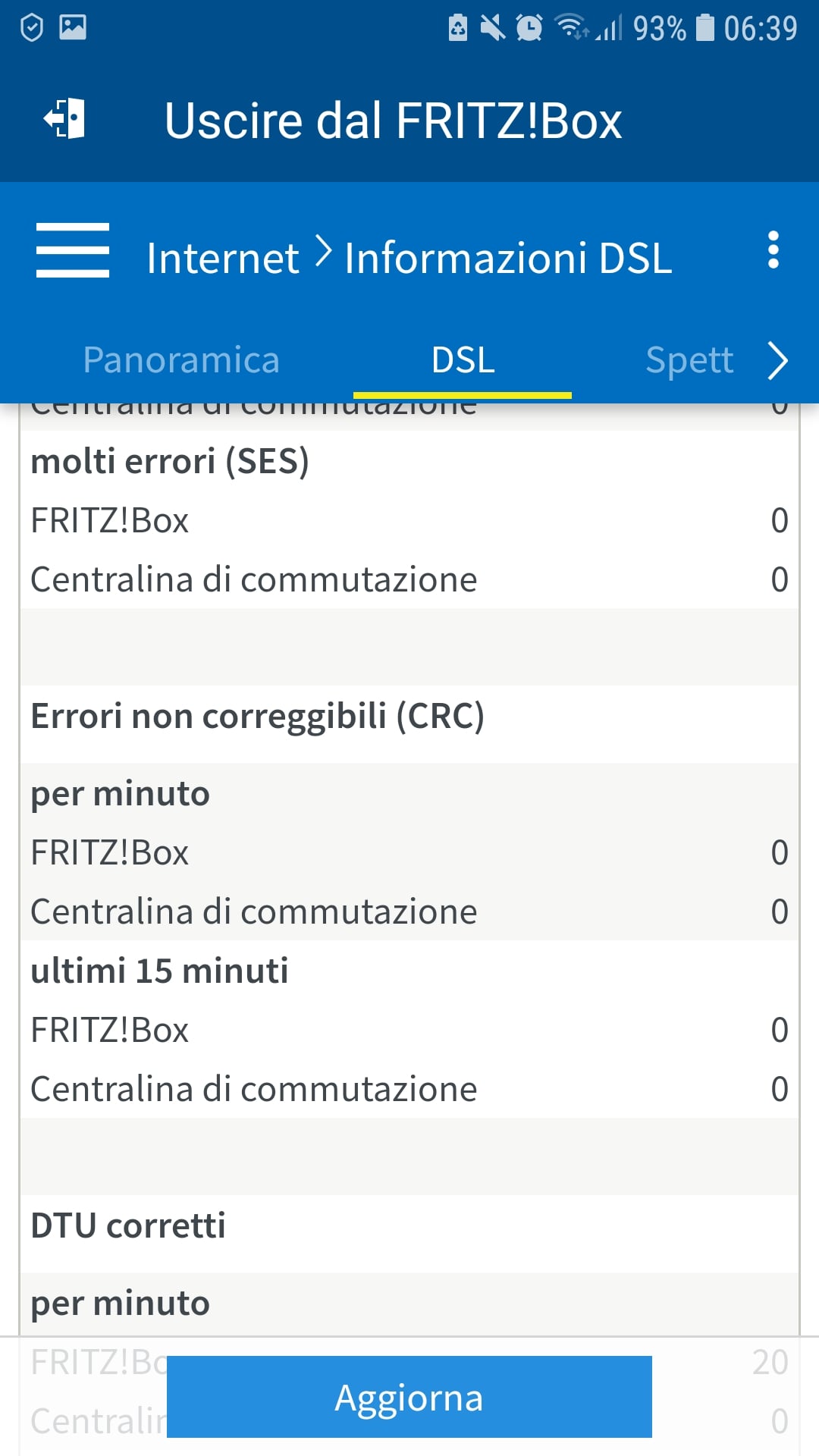Tap the Informazioni DSL breadcrumb

pos(508,258)
